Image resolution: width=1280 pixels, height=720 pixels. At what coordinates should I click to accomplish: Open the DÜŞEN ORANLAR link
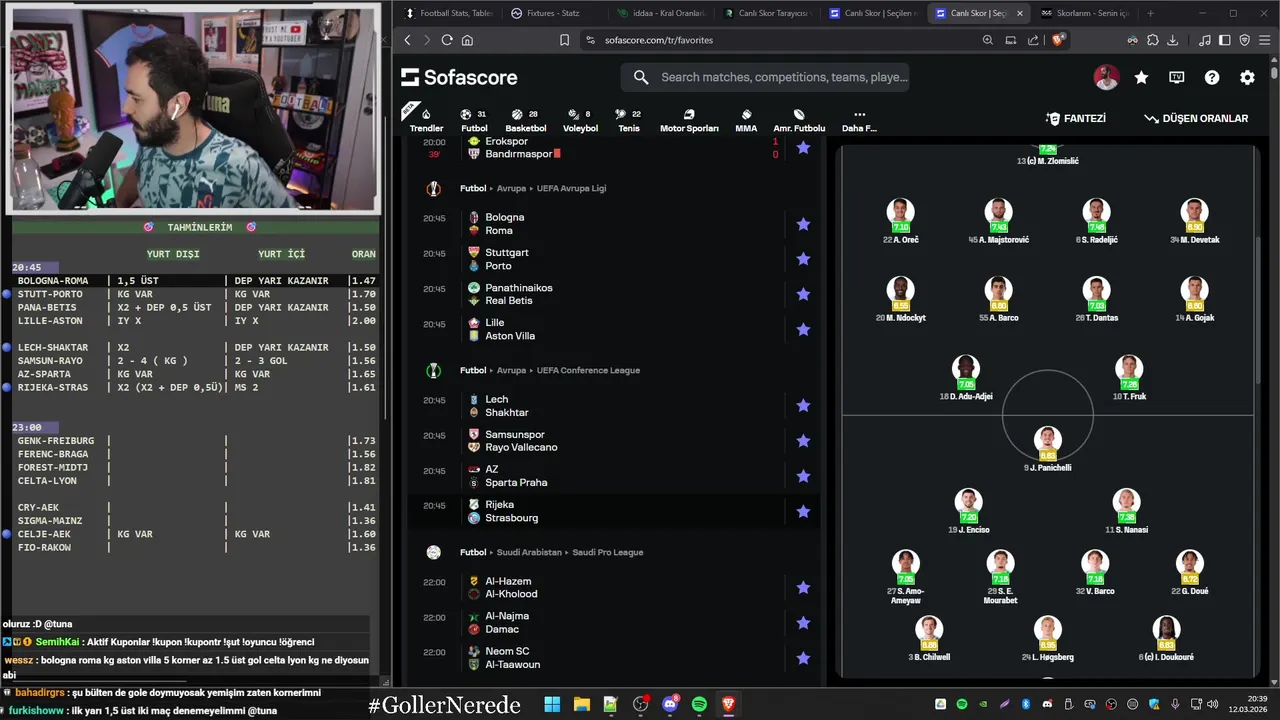(1196, 118)
